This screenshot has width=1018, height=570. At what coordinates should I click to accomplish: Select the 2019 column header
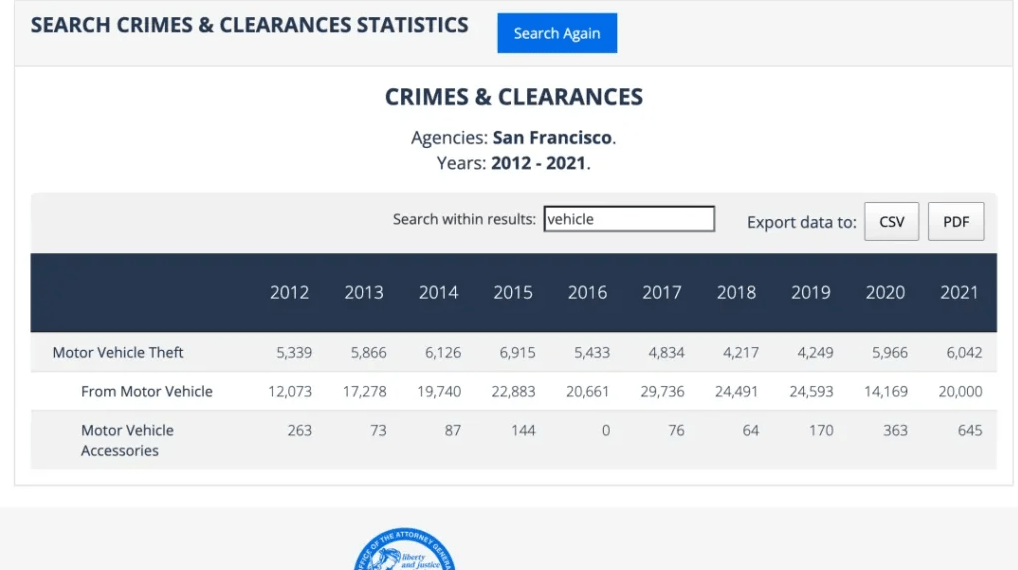pos(810,292)
